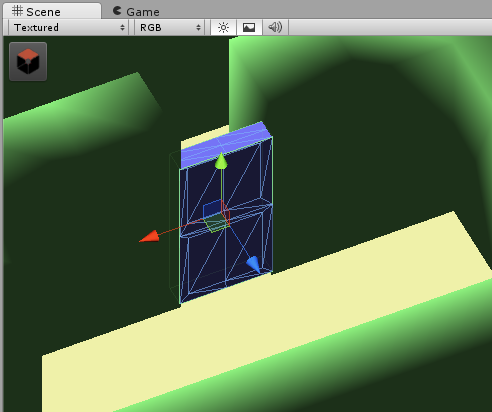Viewport: 492px width, 412px height.
Task: Switch to the Game tab
Action: pos(136,12)
